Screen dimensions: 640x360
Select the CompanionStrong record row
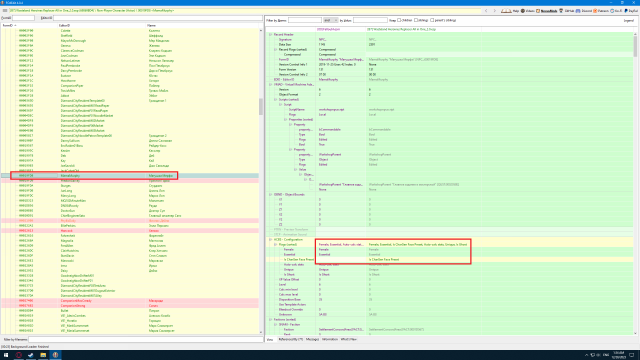point(130,305)
